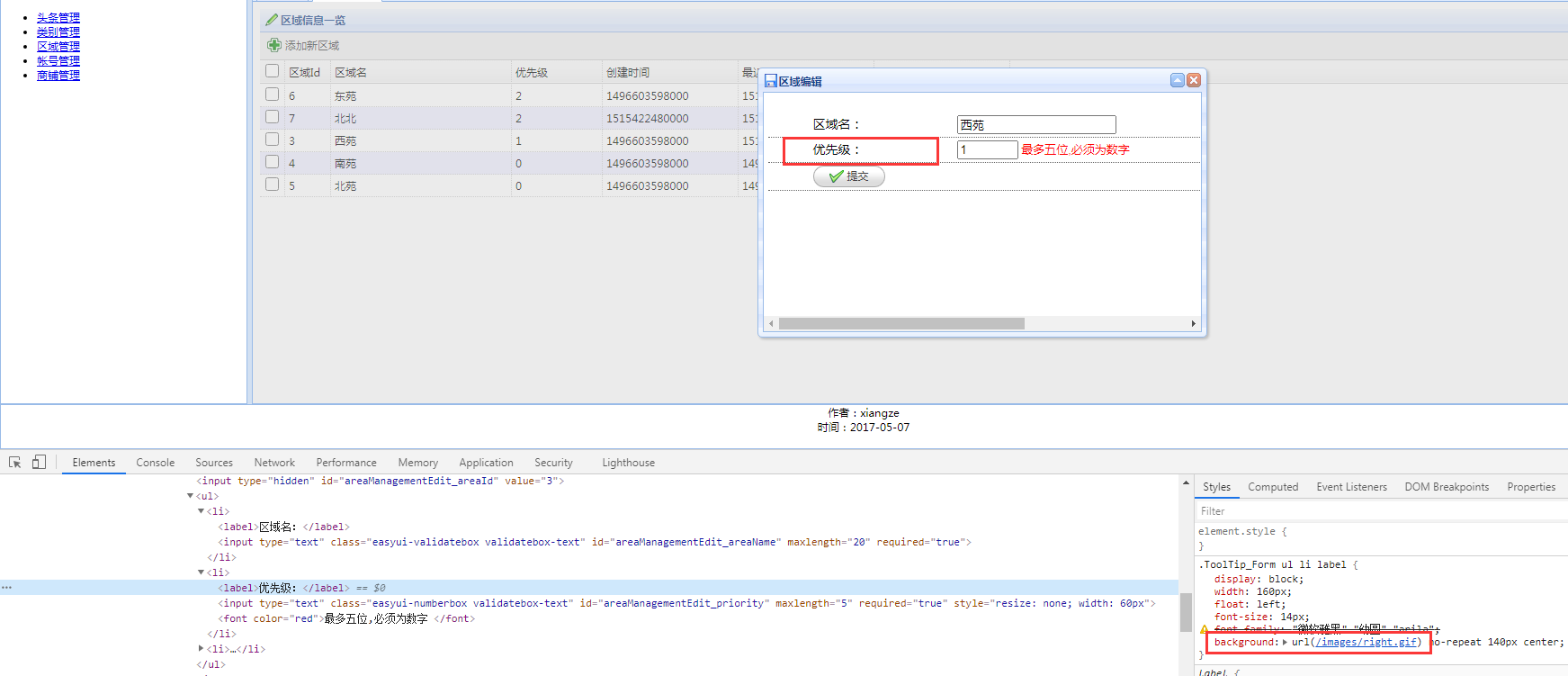
Task: Click the save icon in the 区域编辑 title
Action: coord(770,81)
